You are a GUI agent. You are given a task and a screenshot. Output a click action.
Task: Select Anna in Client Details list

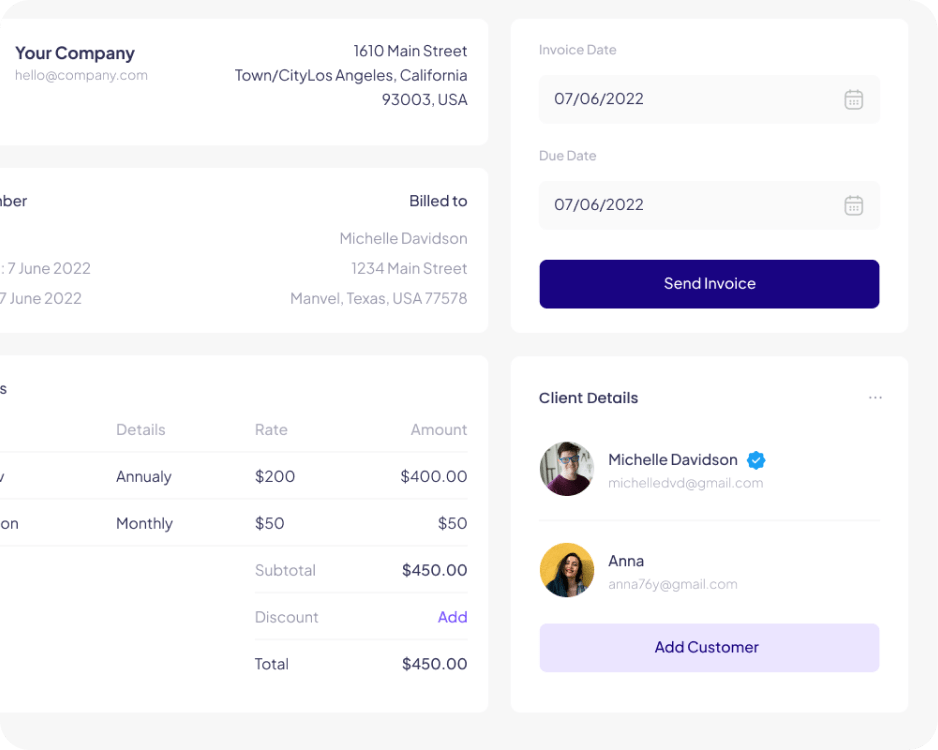click(626, 561)
